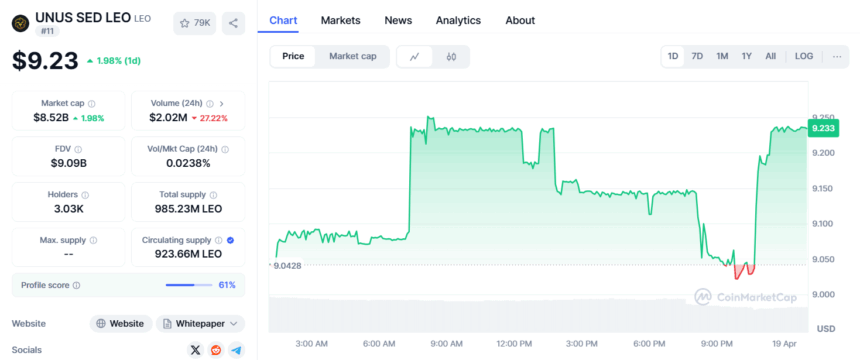860x360 pixels.
Task: Select 7D time range
Action: (697, 57)
